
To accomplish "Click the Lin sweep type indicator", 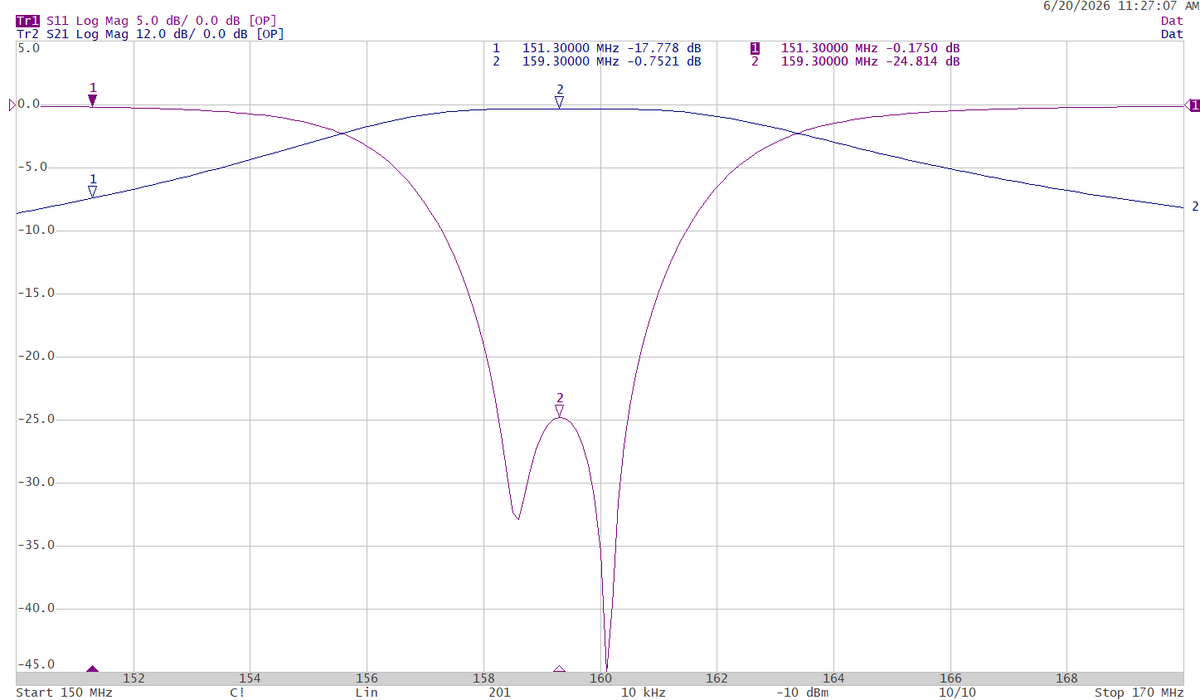I will [367, 692].
